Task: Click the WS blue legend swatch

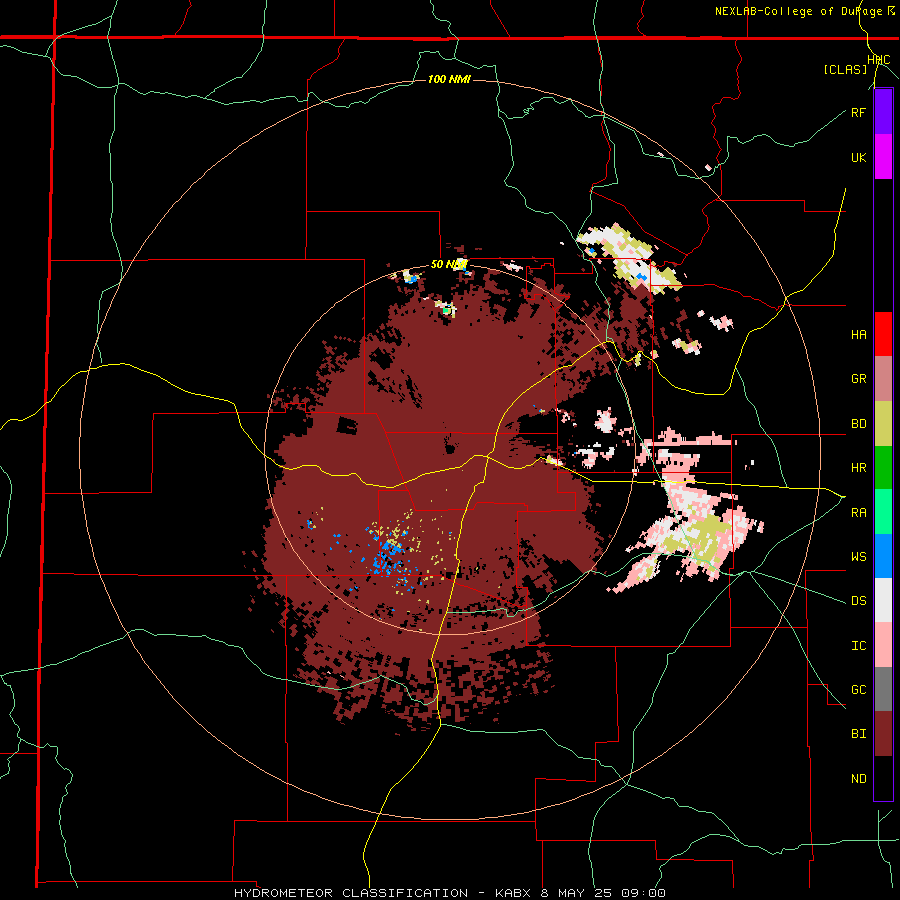Action: coord(883,556)
